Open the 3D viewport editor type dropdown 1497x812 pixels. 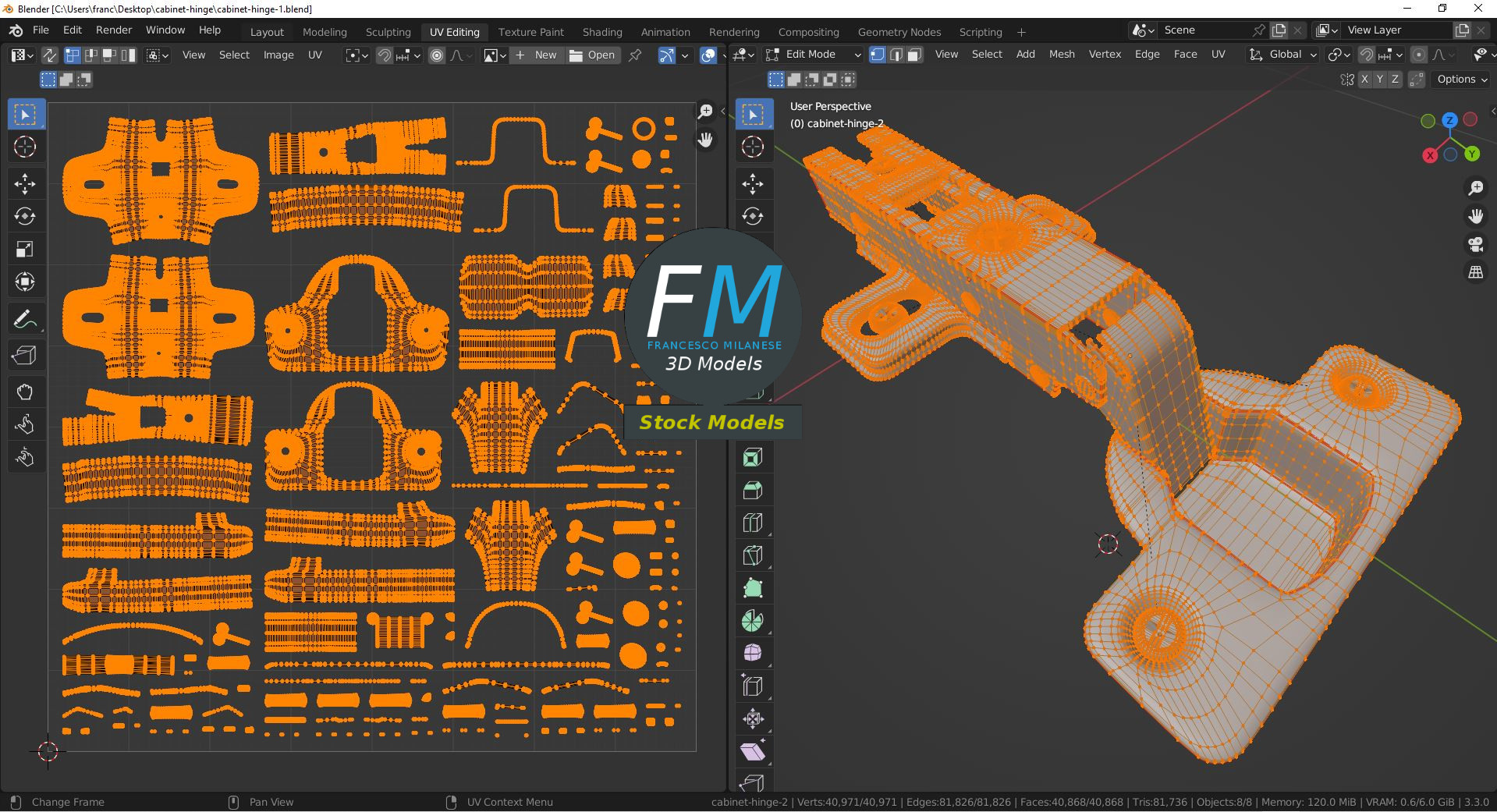click(x=743, y=55)
